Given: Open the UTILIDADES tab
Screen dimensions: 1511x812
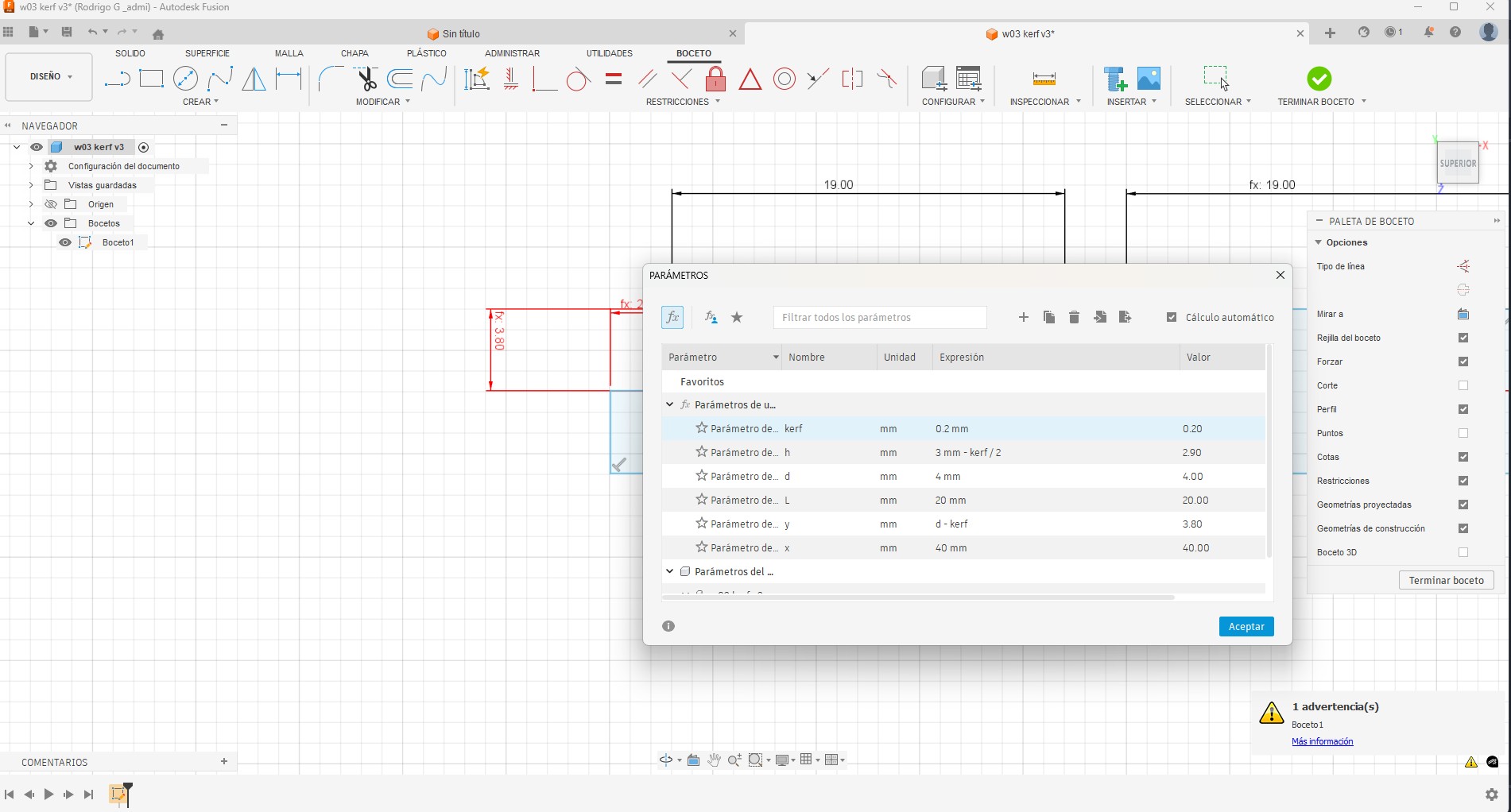Looking at the screenshot, I should click(610, 53).
